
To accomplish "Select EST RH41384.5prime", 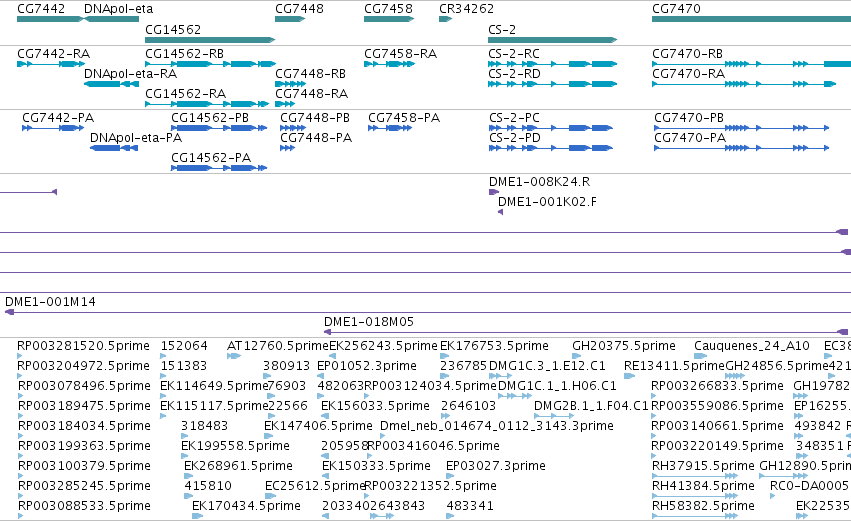I will pos(703,486).
